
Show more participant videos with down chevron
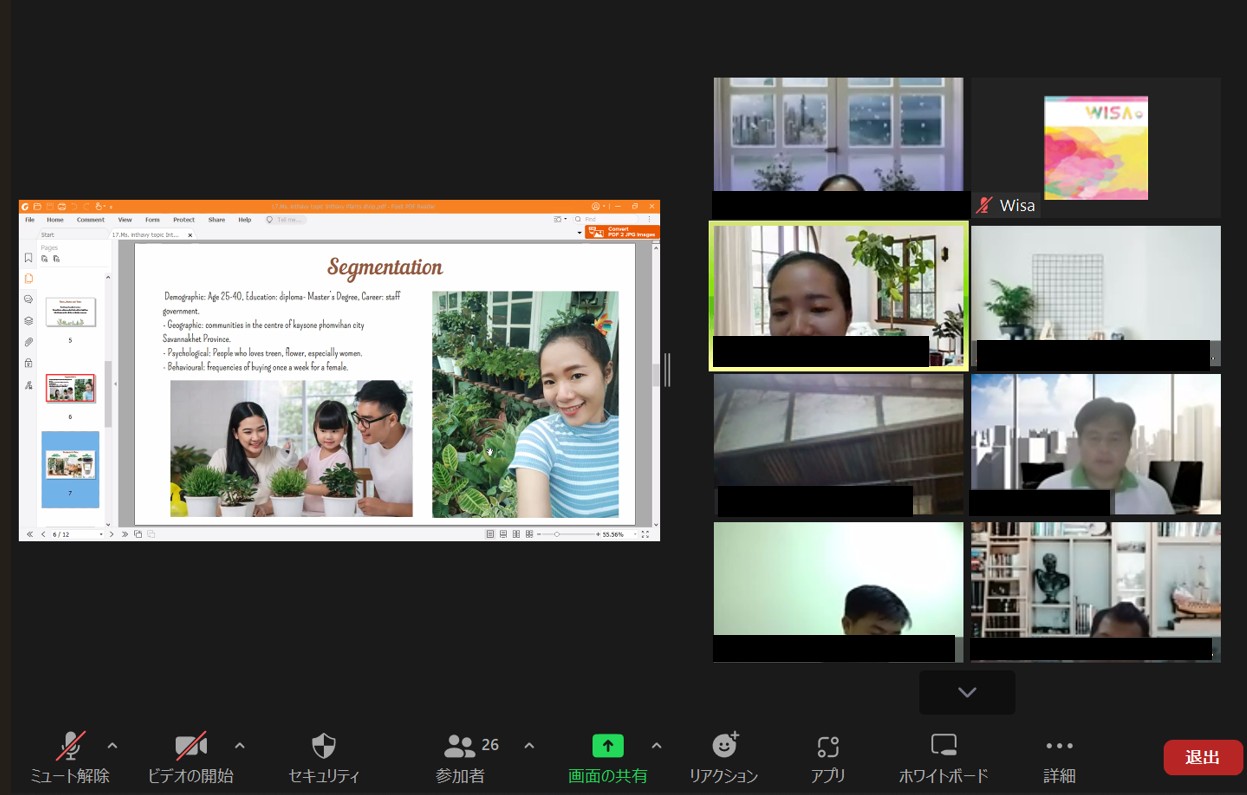pos(967,692)
